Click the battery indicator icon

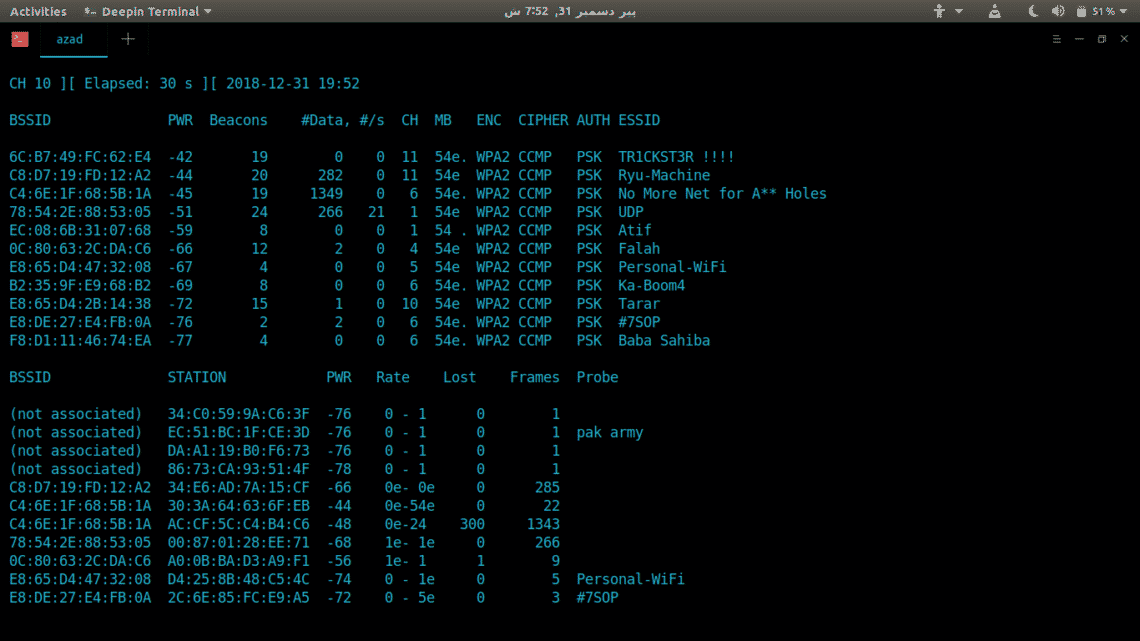(1080, 11)
